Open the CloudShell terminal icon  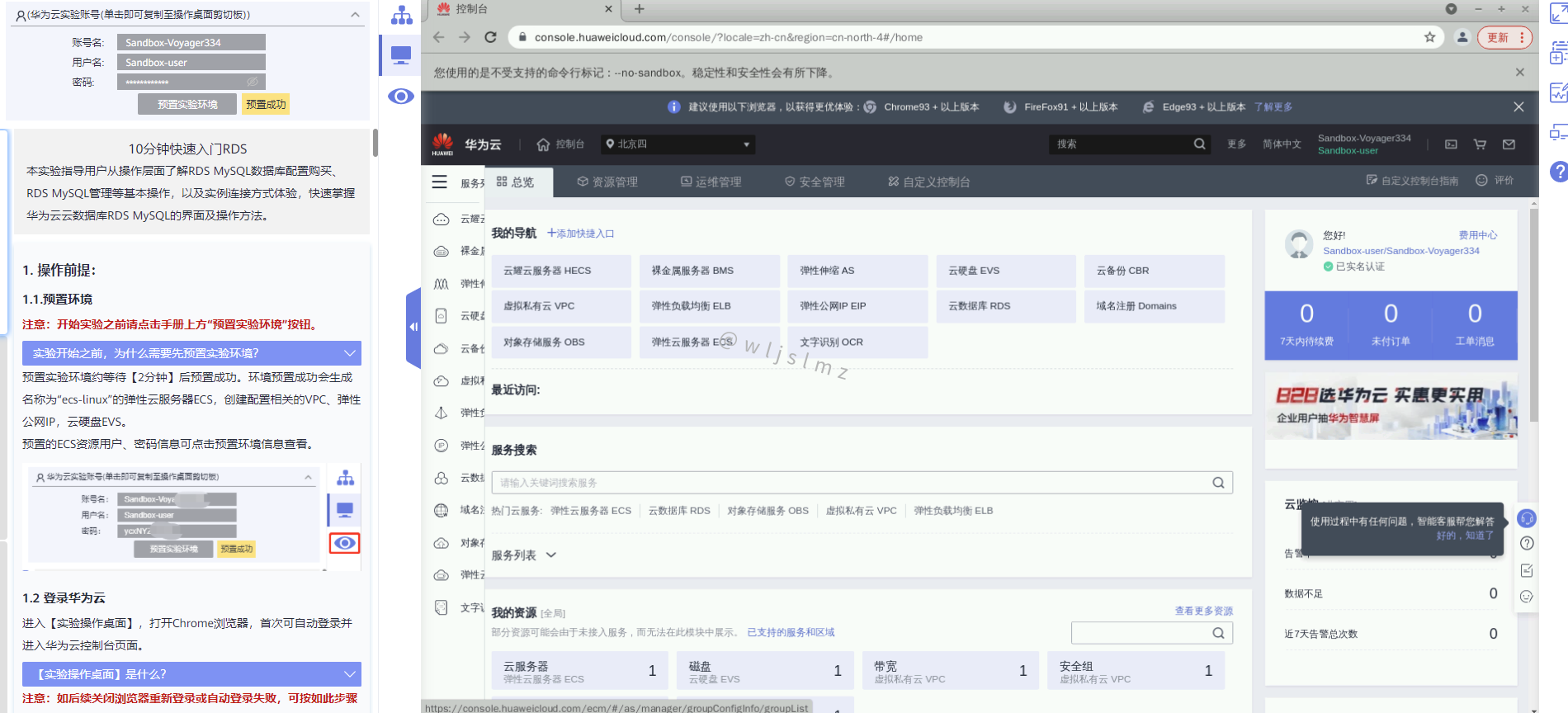pyautogui.click(x=1451, y=144)
